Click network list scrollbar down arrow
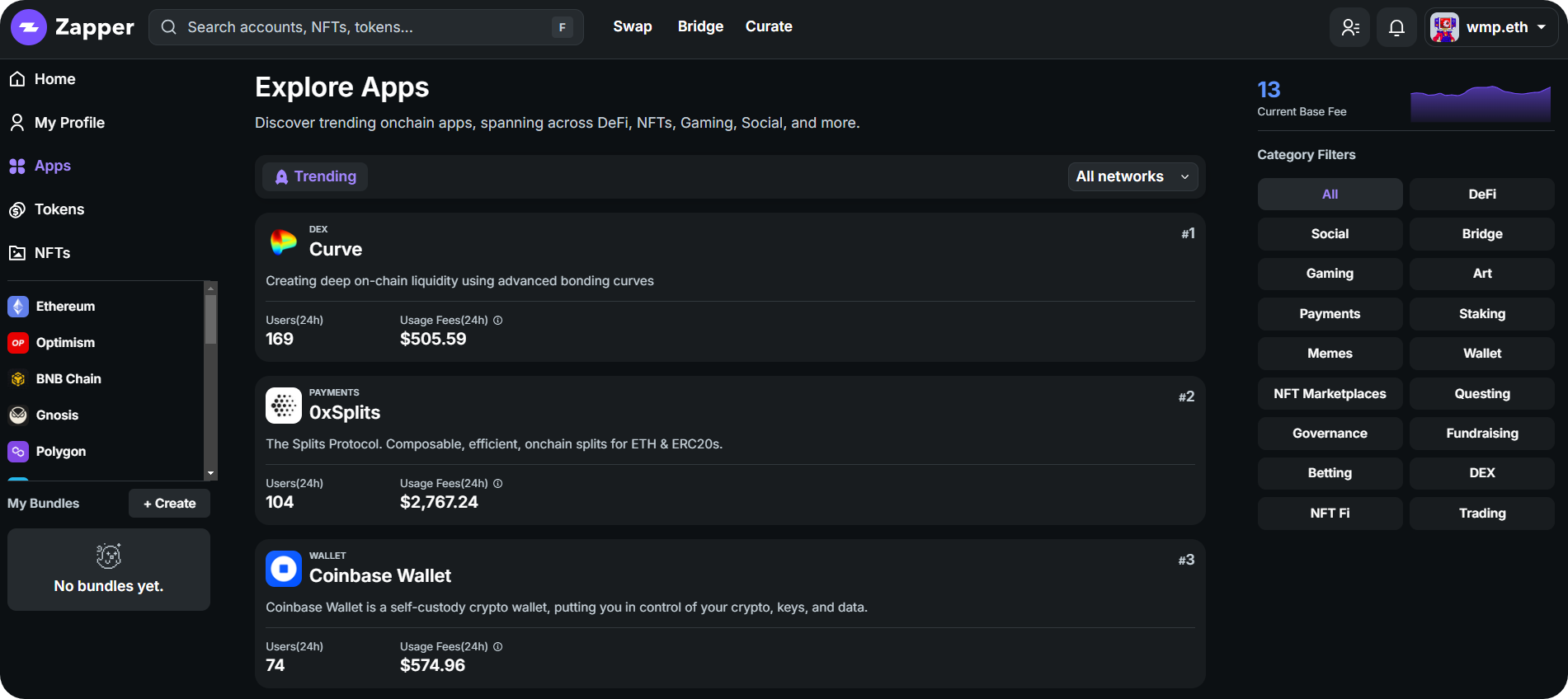The height and width of the screenshot is (699, 1568). click(211, 473)
